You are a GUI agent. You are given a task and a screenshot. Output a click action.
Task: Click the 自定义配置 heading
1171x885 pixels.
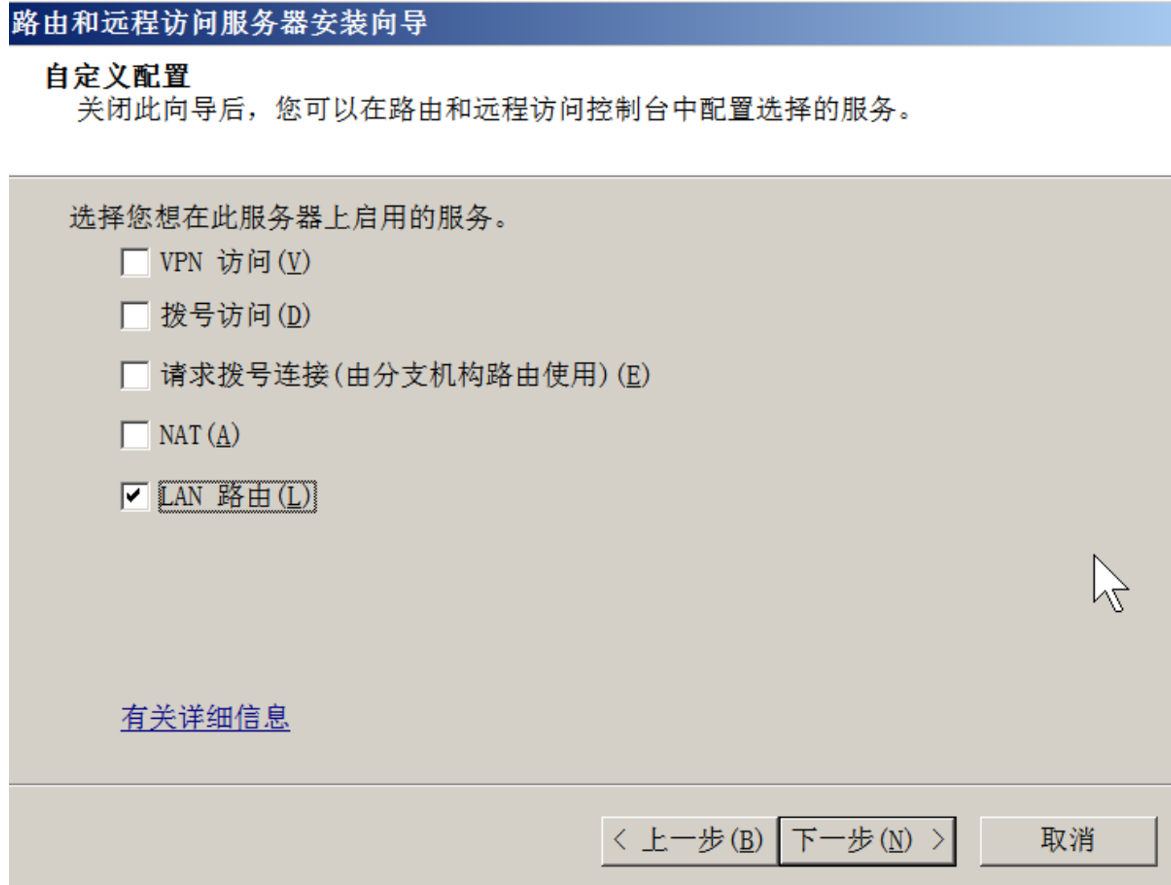pyautogui.click(x=117, y=76)
